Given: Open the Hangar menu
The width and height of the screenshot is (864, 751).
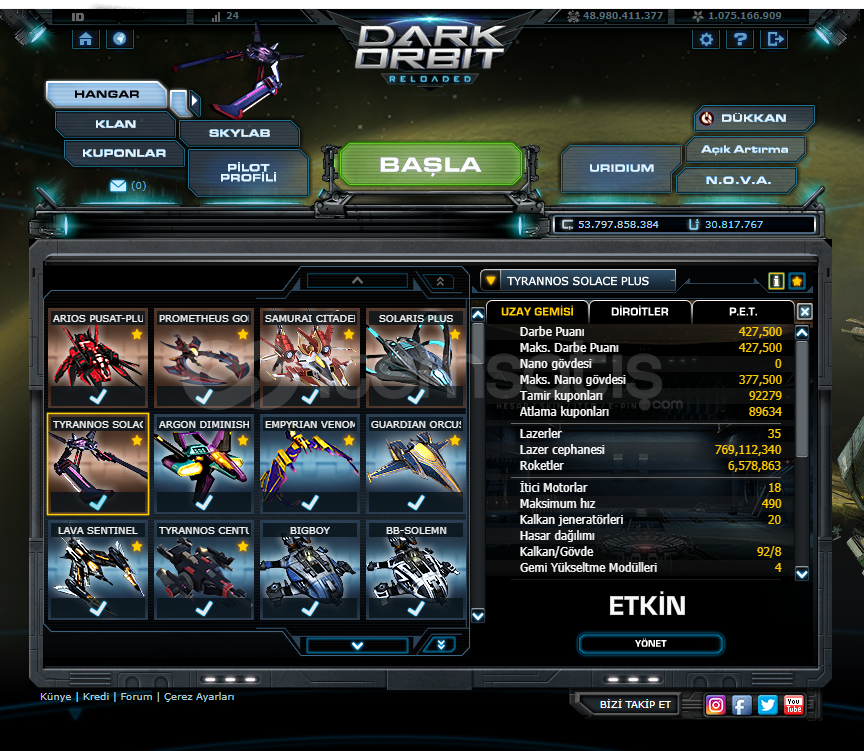Looking at the screenshot, I should (x=106, y=94).
